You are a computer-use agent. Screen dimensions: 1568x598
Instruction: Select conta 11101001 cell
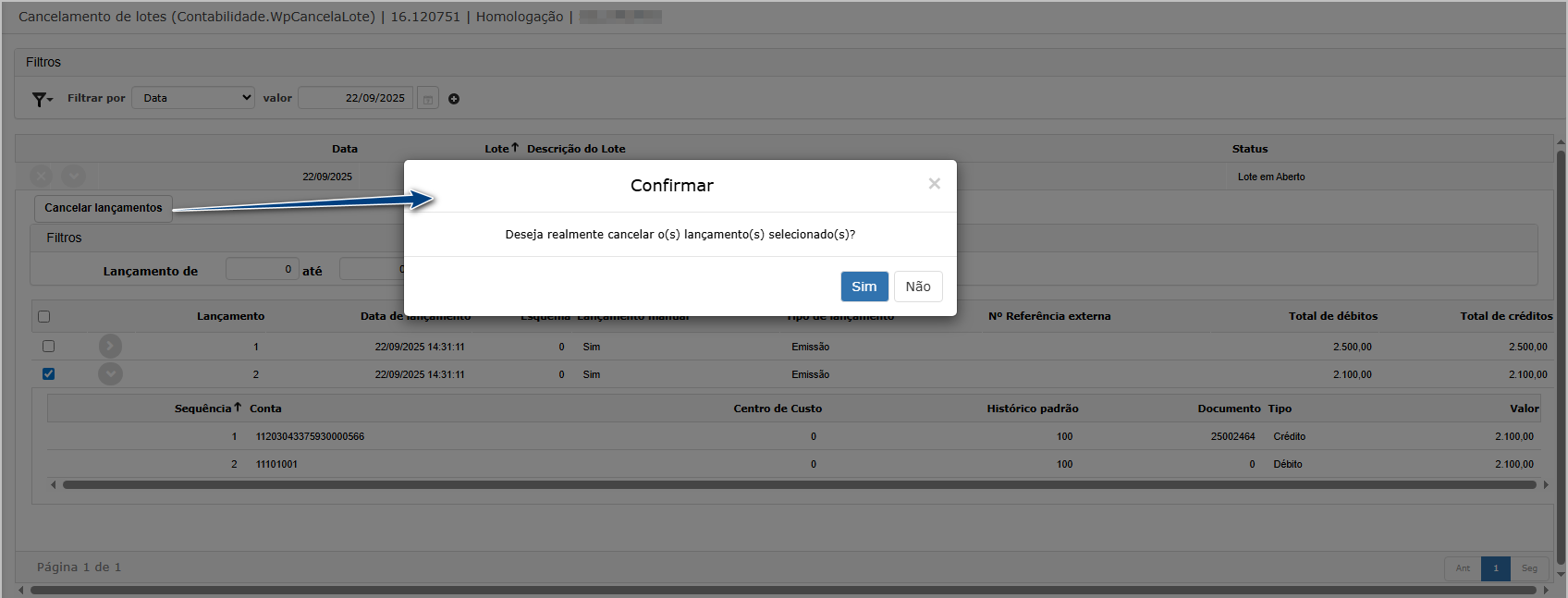[276, 464]
